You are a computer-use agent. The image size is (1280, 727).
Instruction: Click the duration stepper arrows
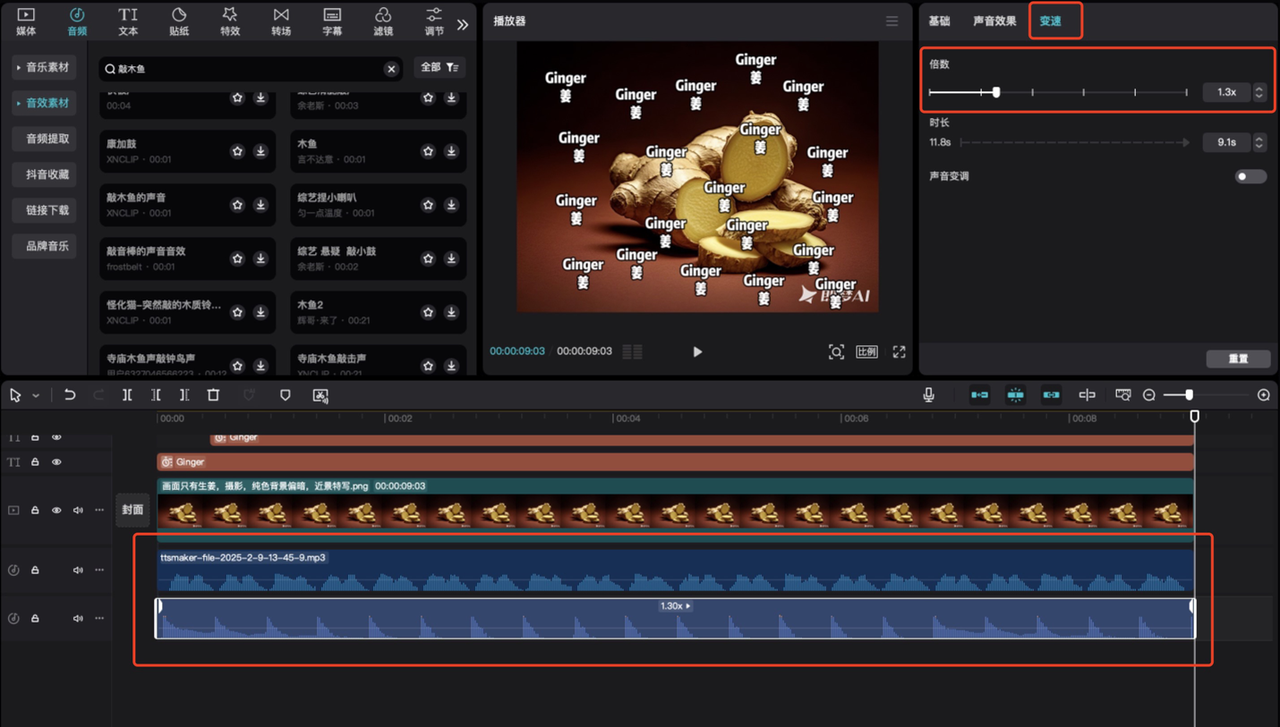click(1259, 142)
